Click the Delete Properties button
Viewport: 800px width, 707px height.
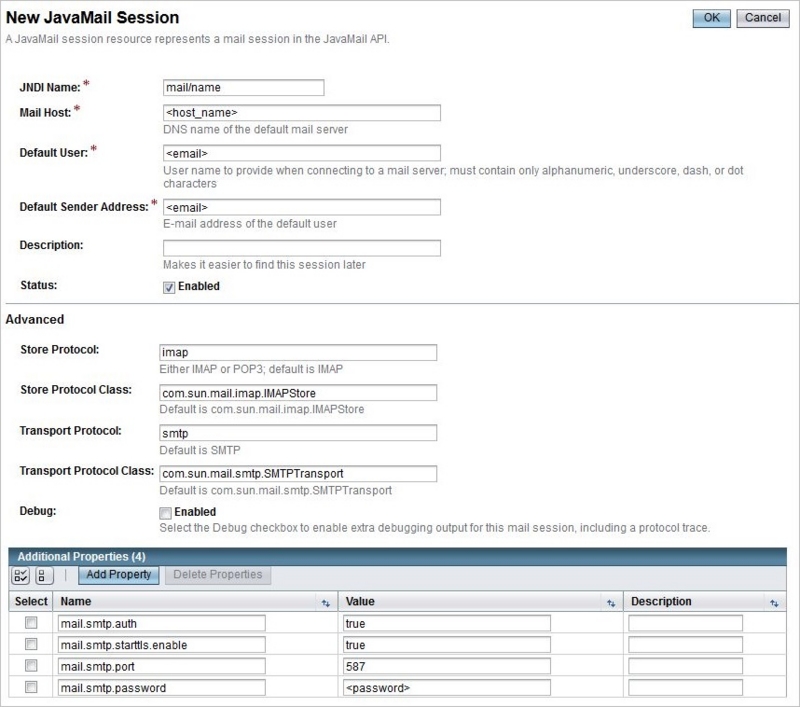point(218,575)
